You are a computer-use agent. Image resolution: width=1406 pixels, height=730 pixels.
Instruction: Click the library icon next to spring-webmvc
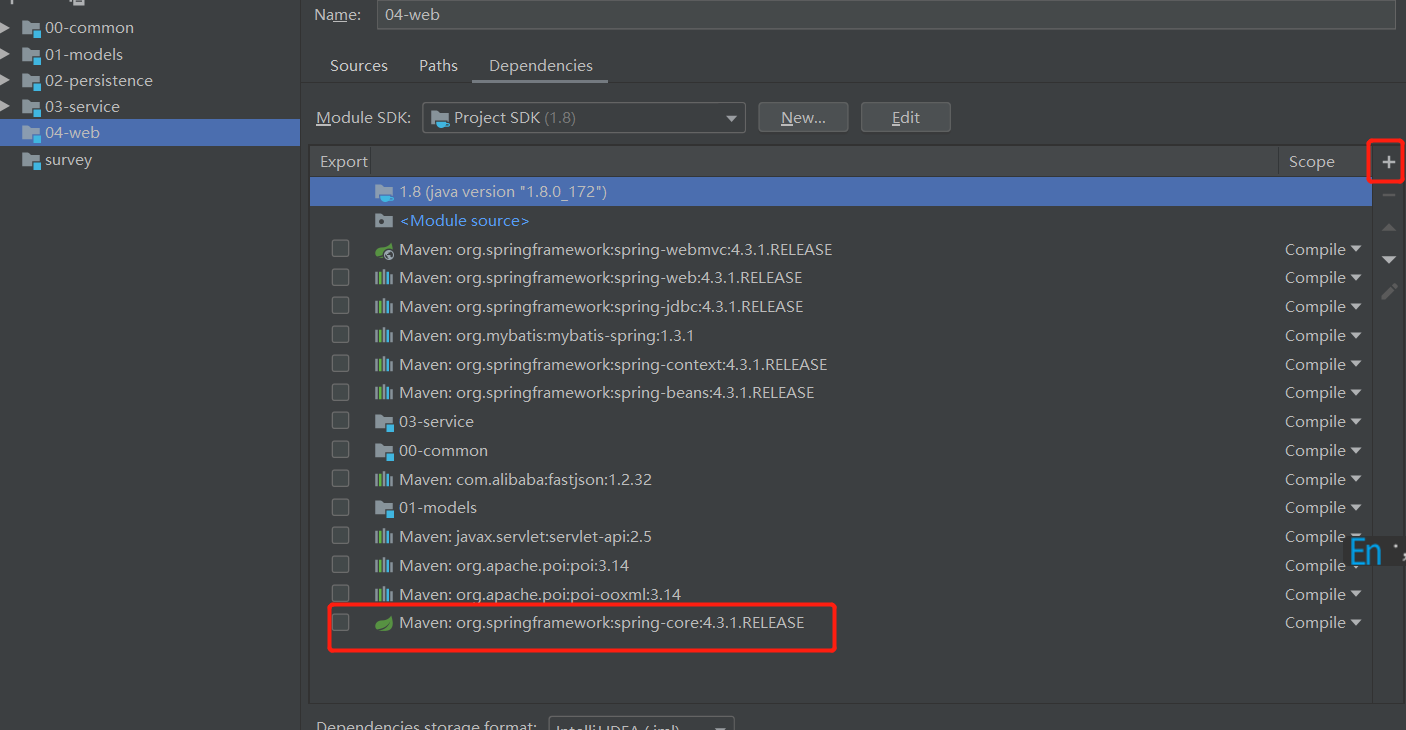[384, 248]
